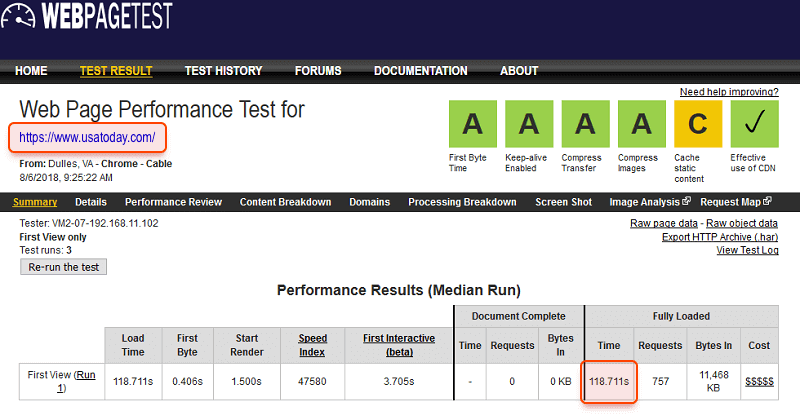Click the Test runs: 3 text
Viewport: 800px width, 415px height.
coord(45,250)
